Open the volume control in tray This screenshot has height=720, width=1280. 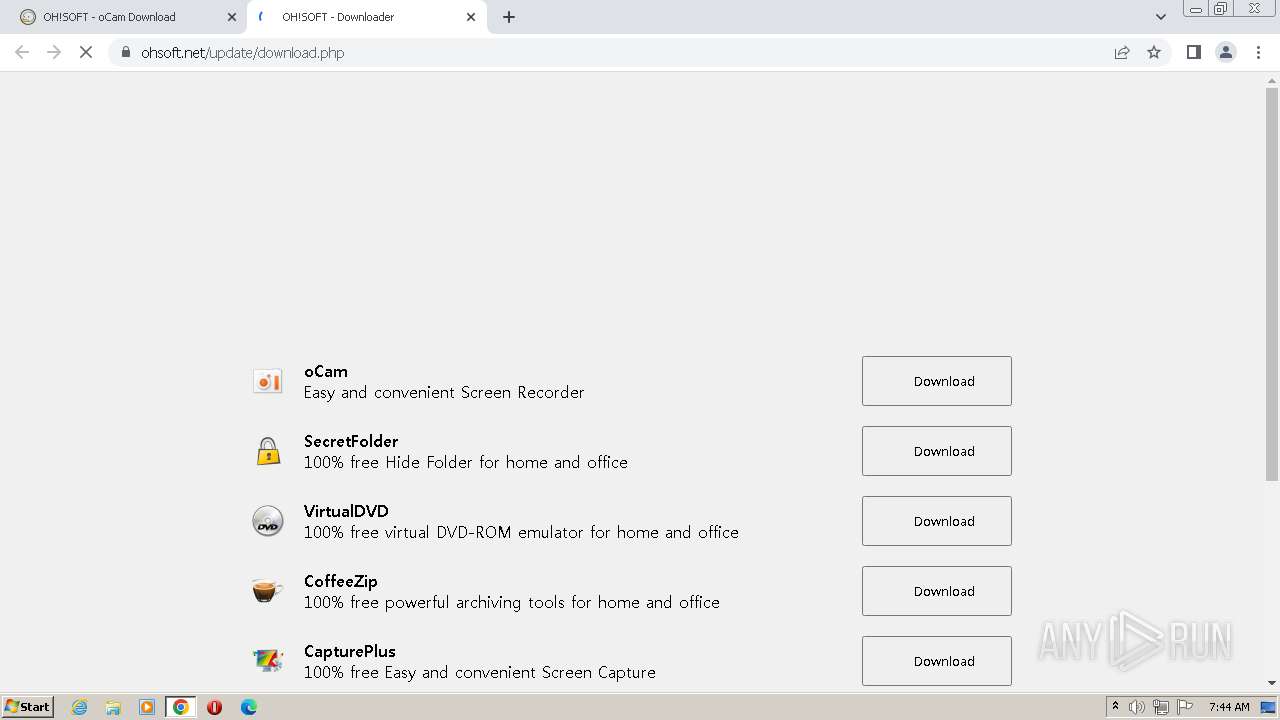[x=1137, y=707]
